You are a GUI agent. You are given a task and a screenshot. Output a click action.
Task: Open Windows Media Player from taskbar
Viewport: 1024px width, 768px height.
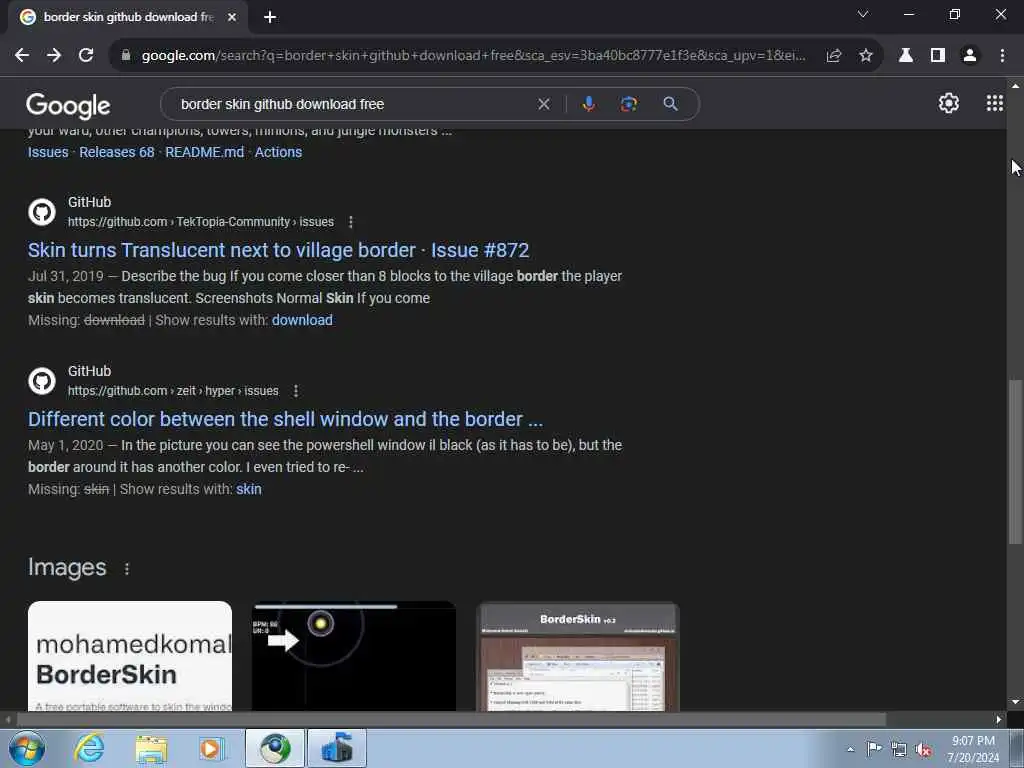tap(212, 748)
